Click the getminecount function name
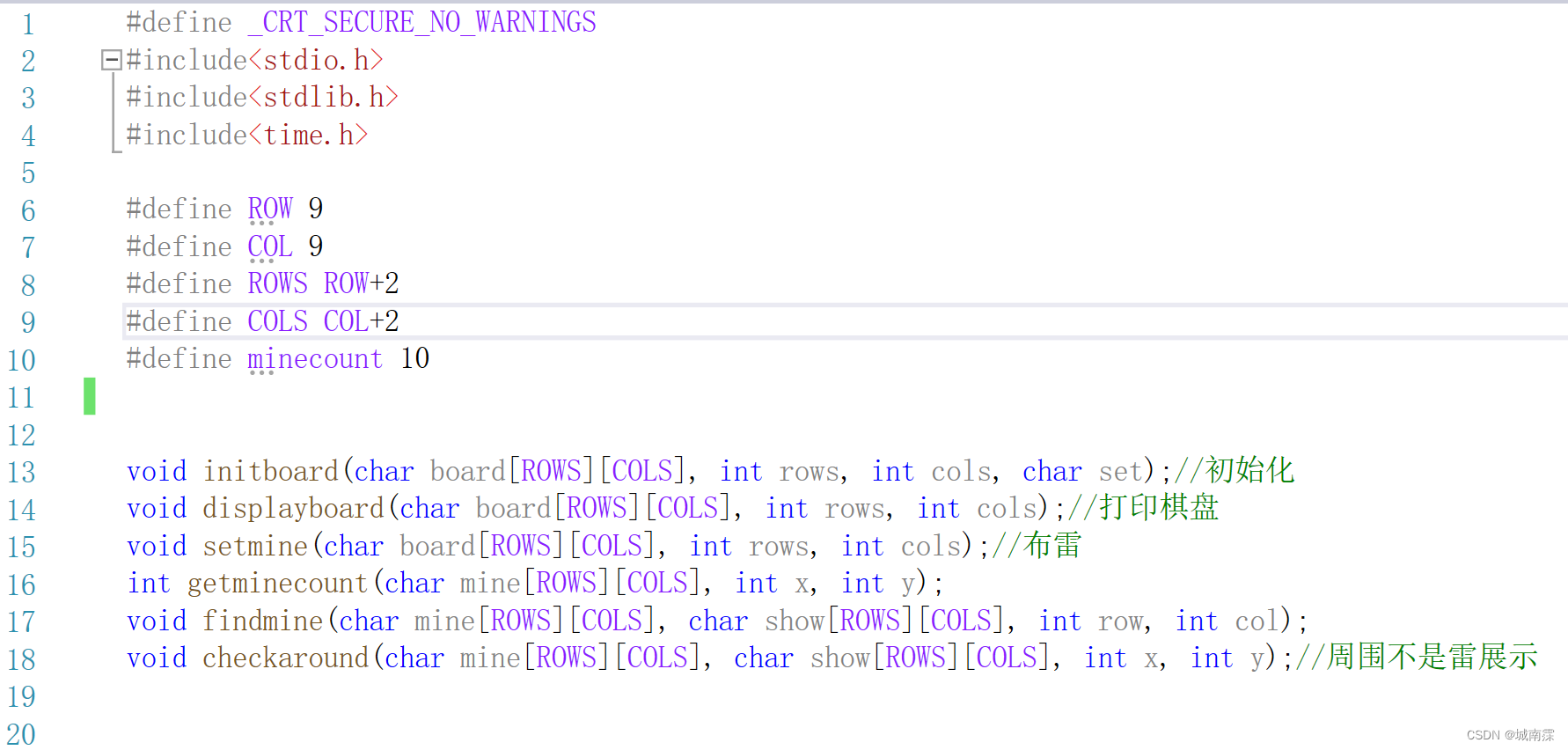Image resolution: width=1568 pixels, height=750 pixels. click(x=278, y=583)
